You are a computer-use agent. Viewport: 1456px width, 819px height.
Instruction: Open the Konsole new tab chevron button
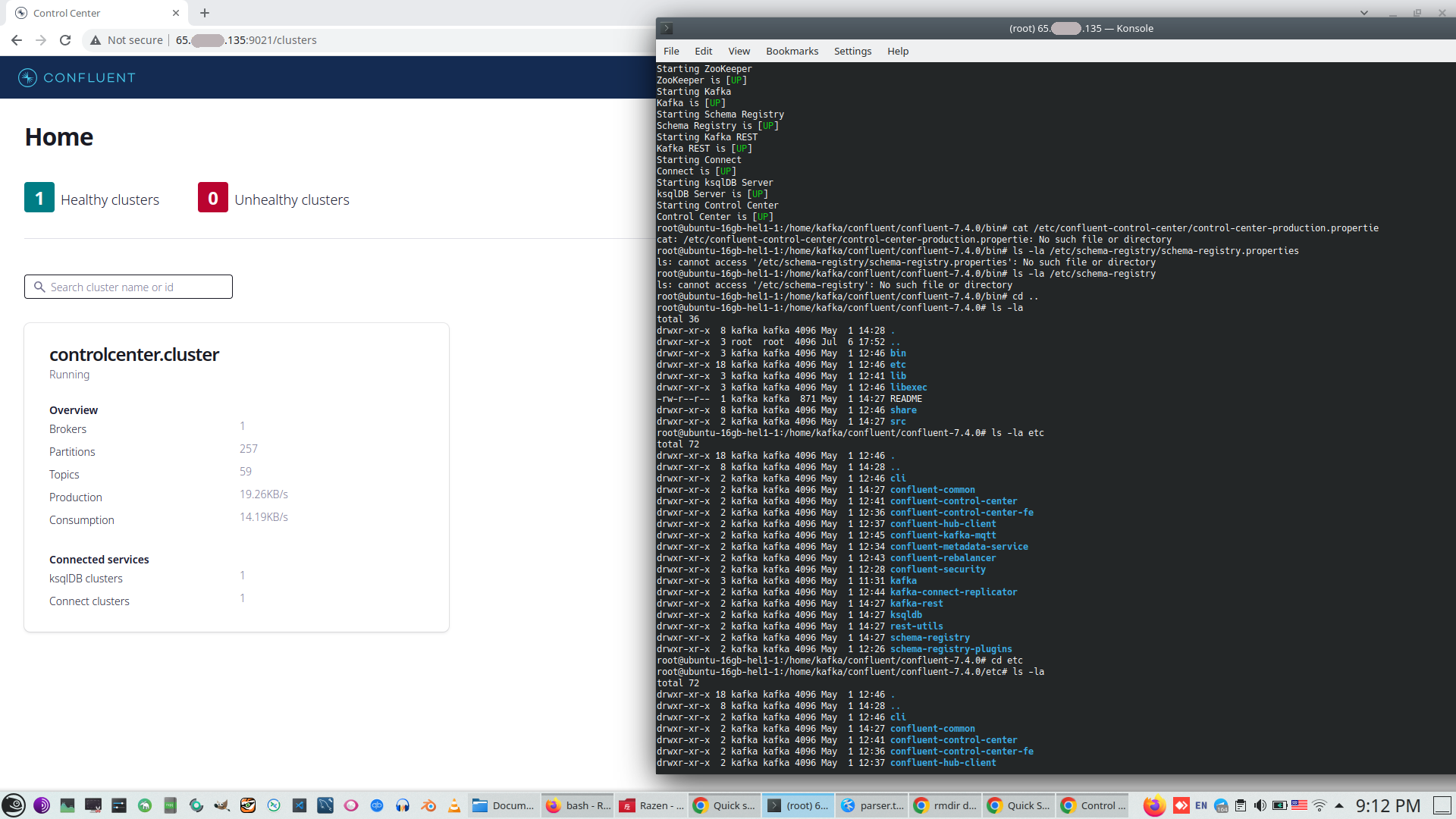pyautogui.click(x=667, y=28)
